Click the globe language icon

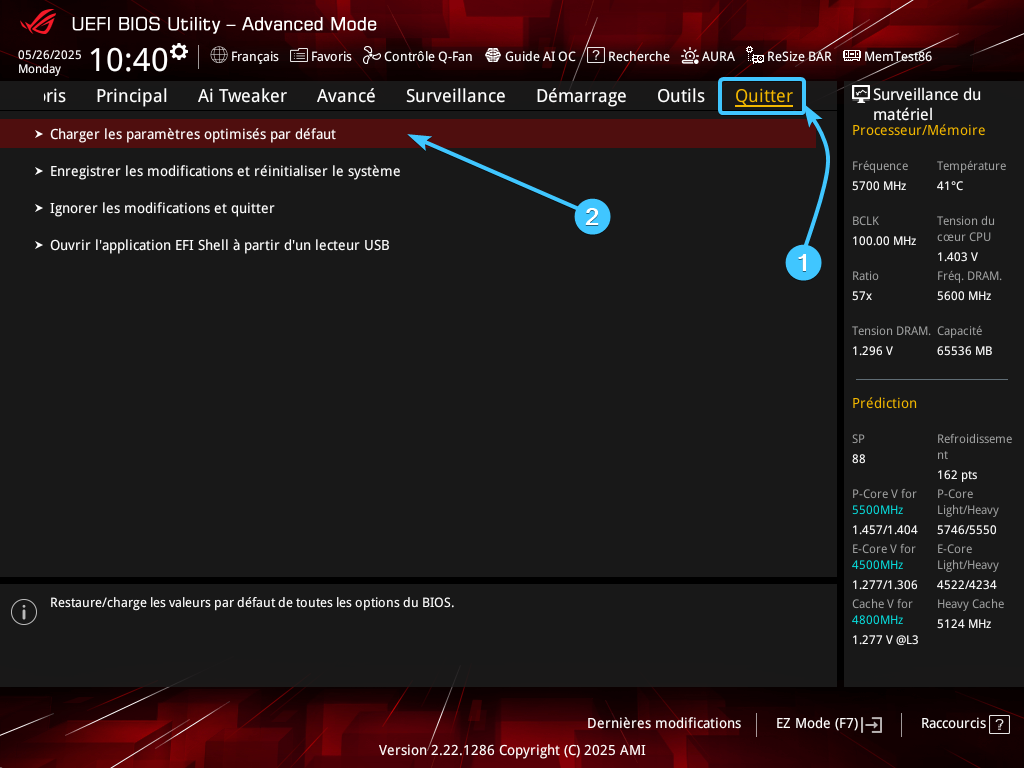pyautogui.click(x=219, y=56)
